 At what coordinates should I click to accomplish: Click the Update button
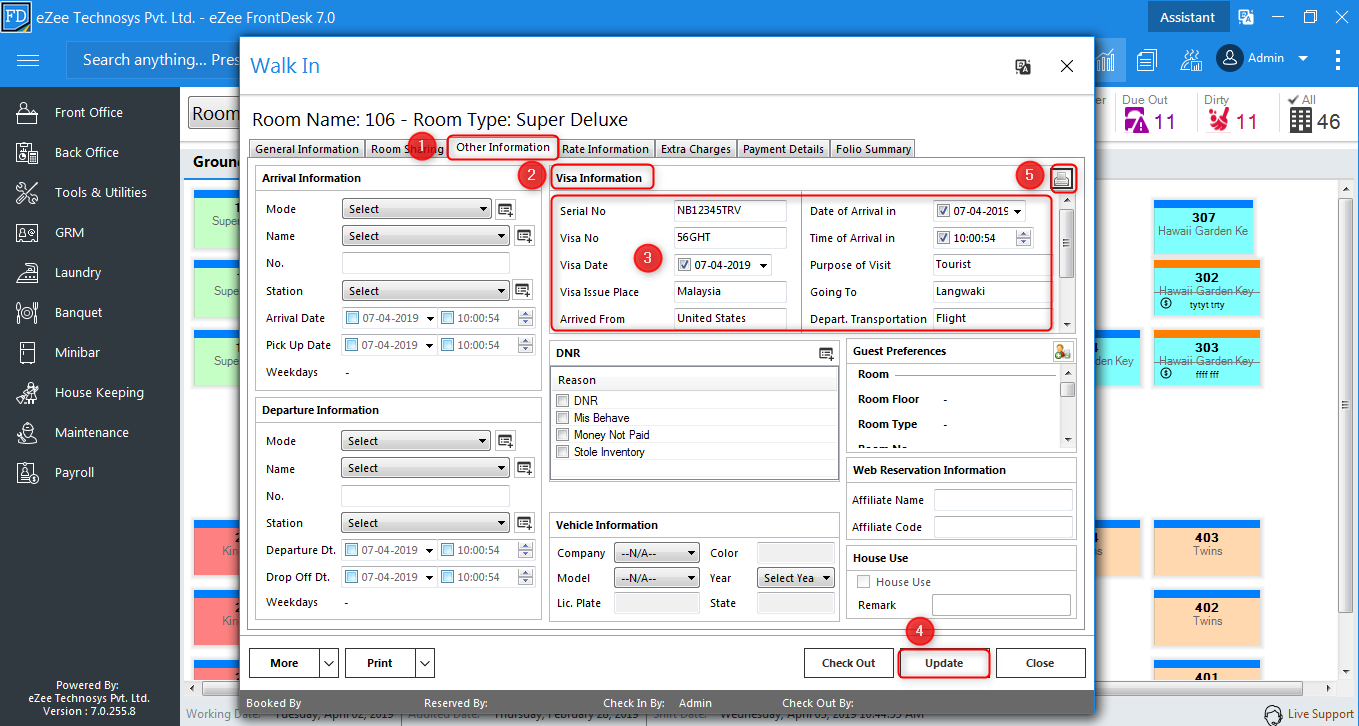(x=944, y=663)
